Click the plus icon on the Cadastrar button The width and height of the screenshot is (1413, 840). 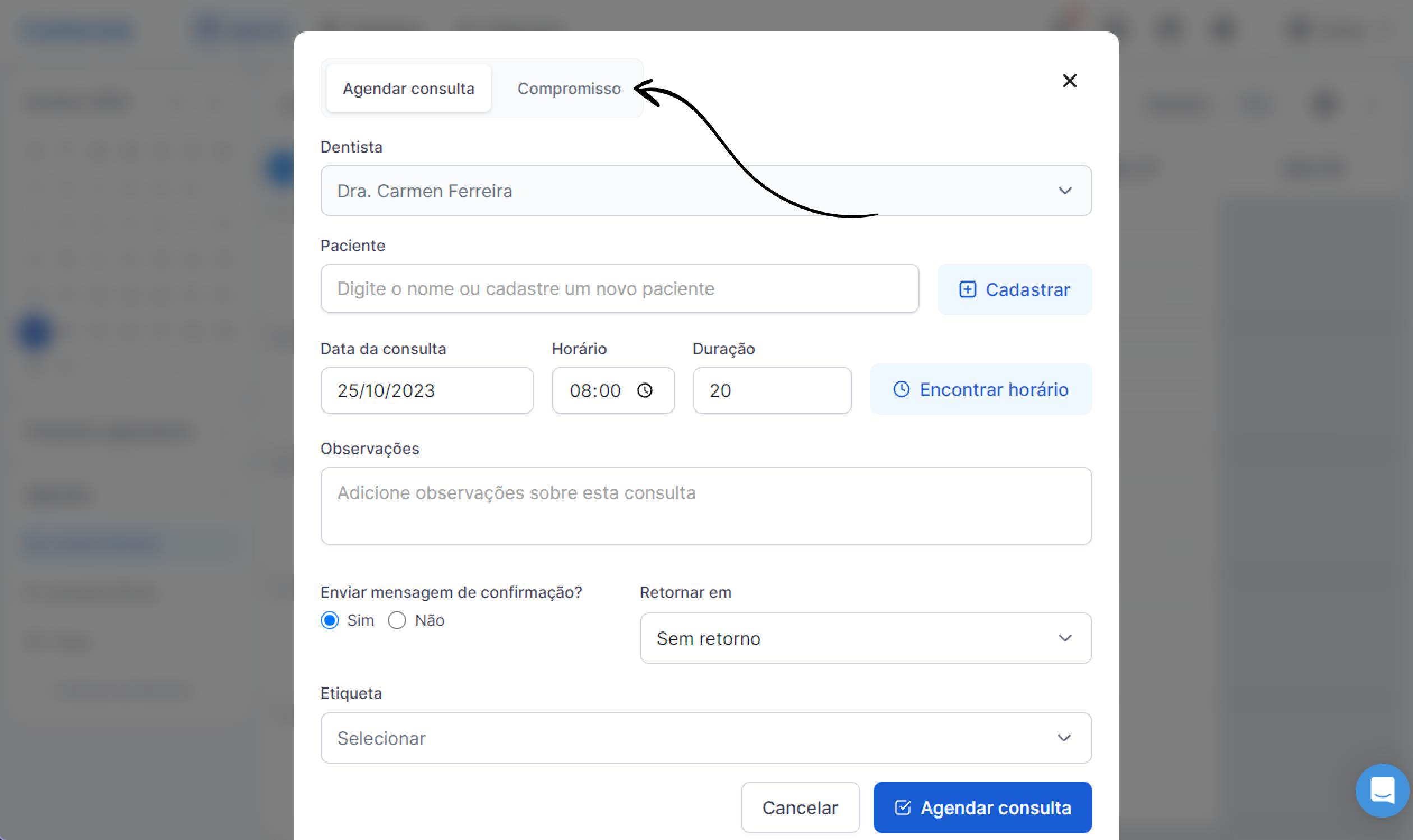point(967,289)
